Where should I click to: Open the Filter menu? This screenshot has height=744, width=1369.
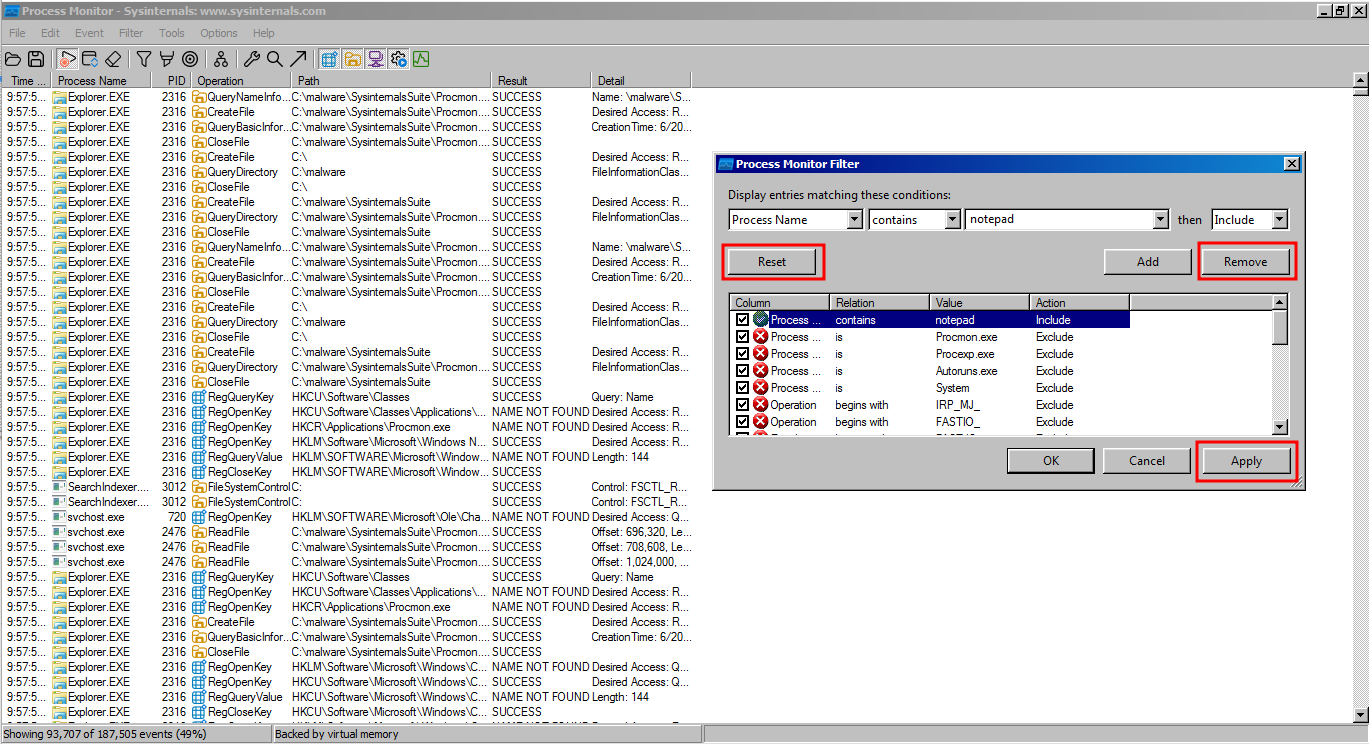[131, 33]
